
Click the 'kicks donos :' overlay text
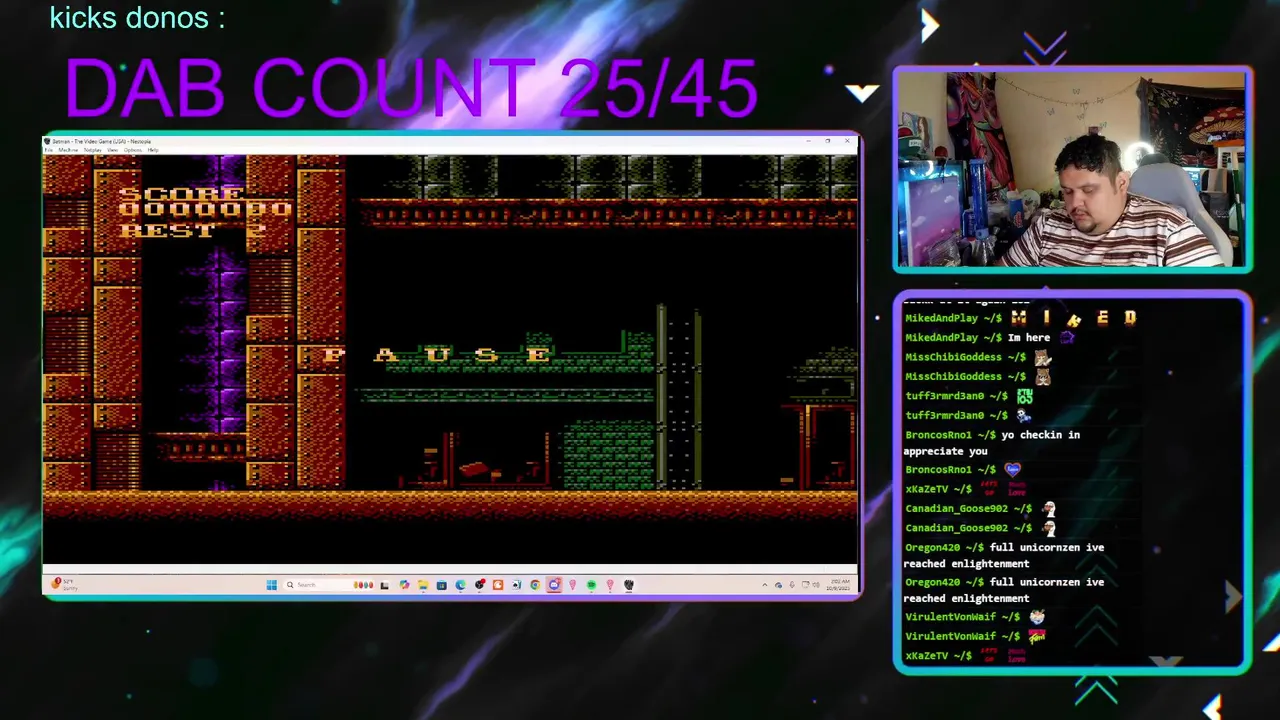click(x=137, y=17)
